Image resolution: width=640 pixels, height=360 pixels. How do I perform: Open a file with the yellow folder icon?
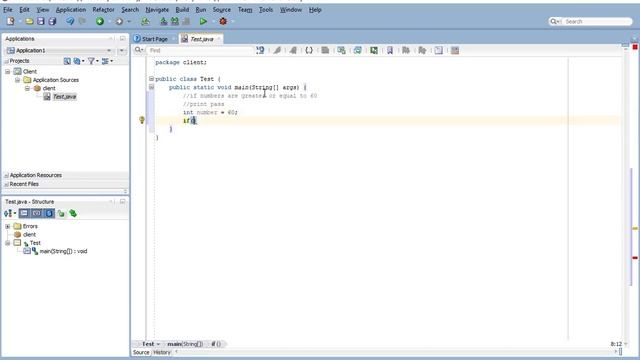(x=29, y=21)
